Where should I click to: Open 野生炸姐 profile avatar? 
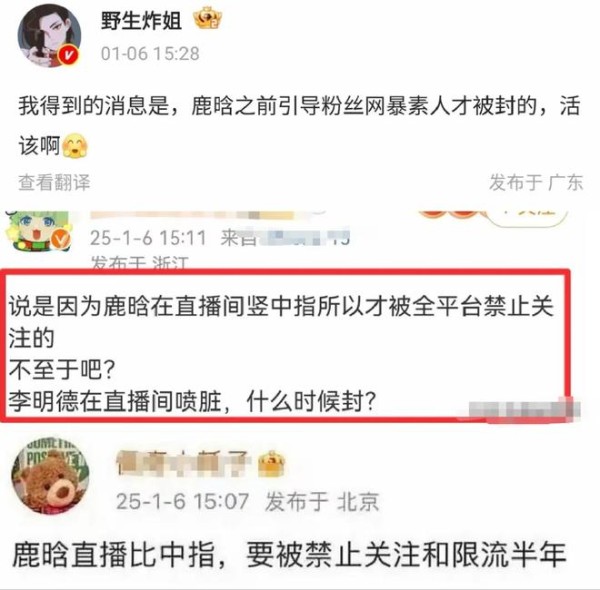pyautogui.click(x=49, y=36)
